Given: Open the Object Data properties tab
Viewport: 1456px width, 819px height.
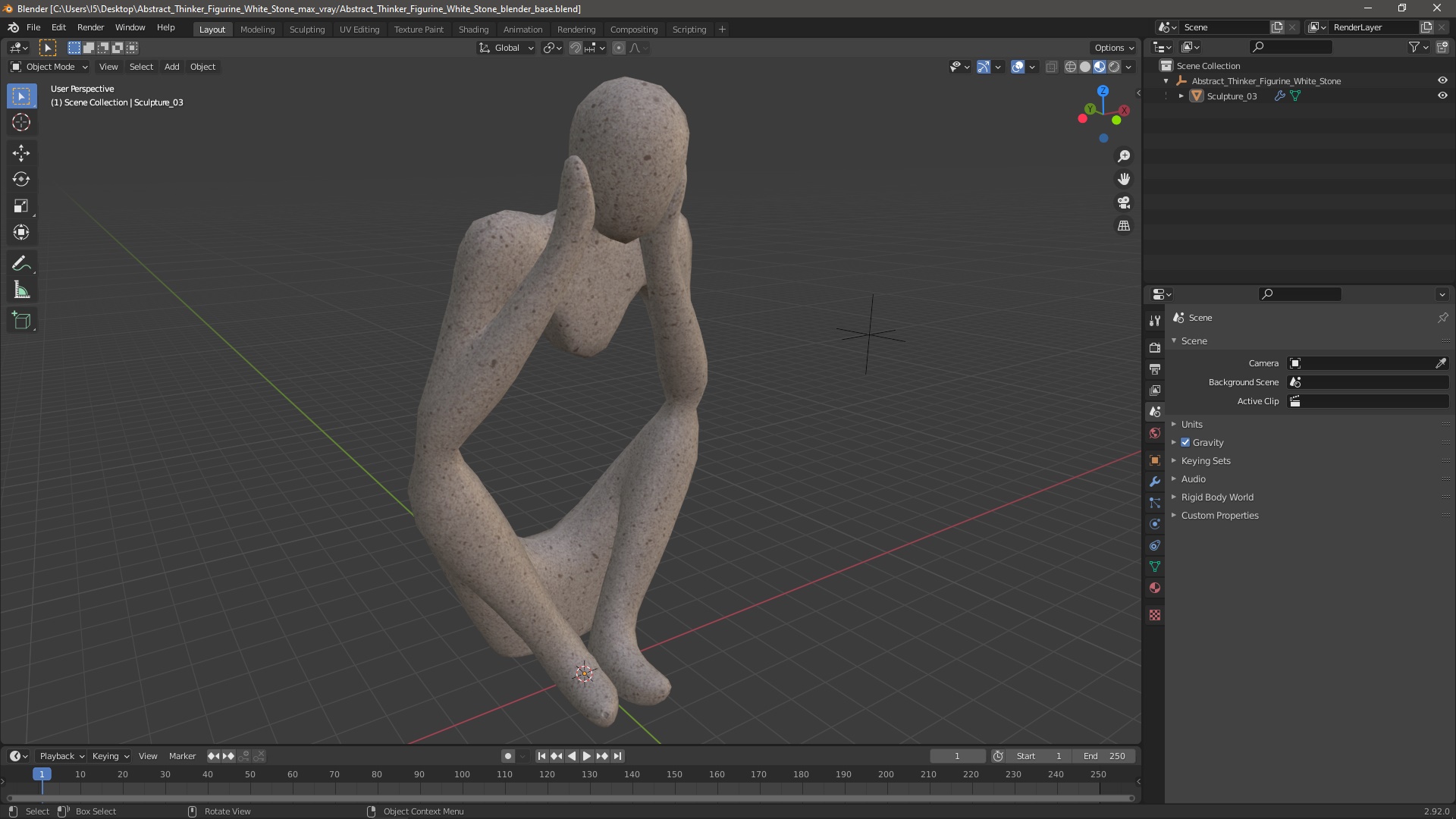Looking at the screenshot, I should pos(1155,566).
